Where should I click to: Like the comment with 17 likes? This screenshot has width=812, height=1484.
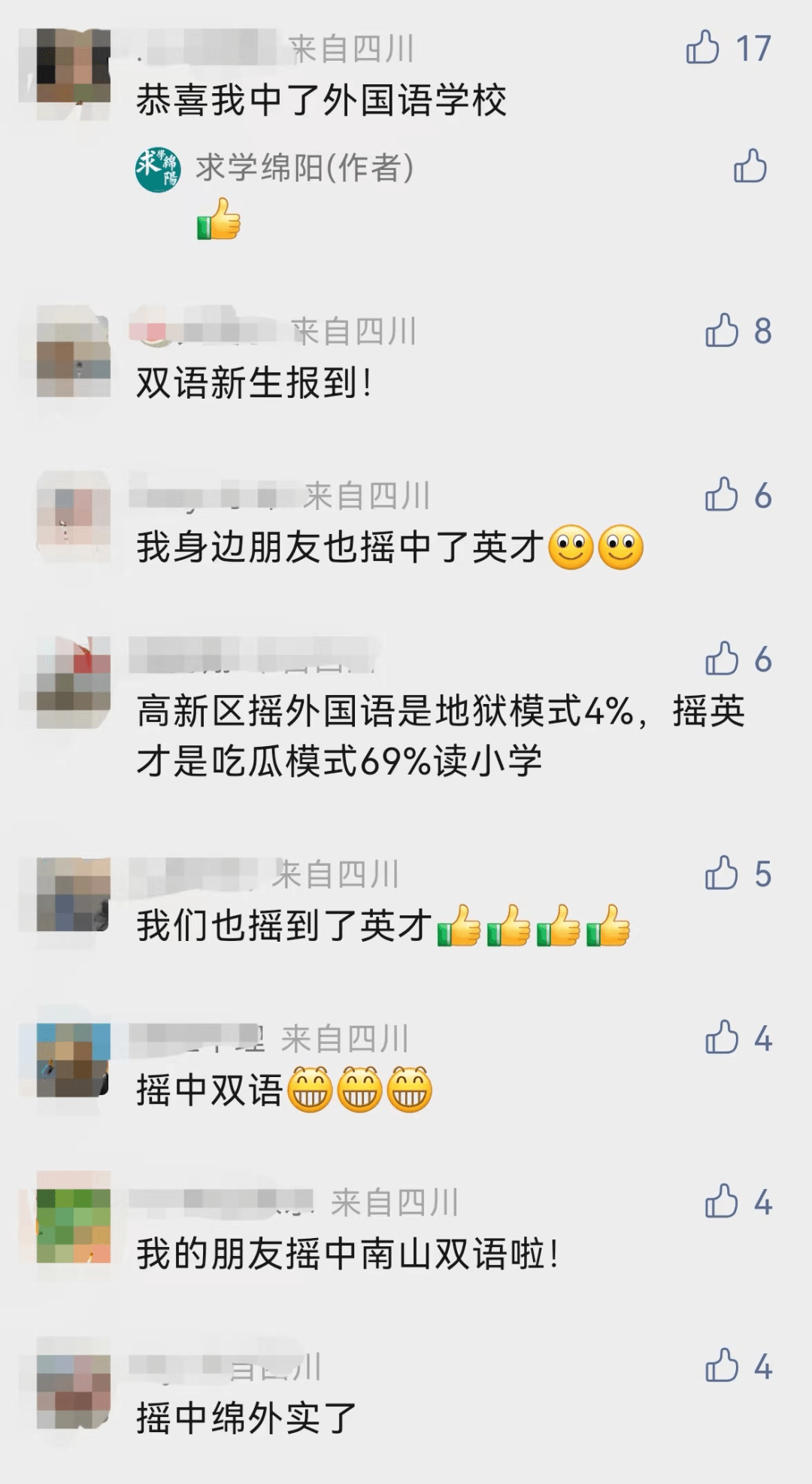703,47
